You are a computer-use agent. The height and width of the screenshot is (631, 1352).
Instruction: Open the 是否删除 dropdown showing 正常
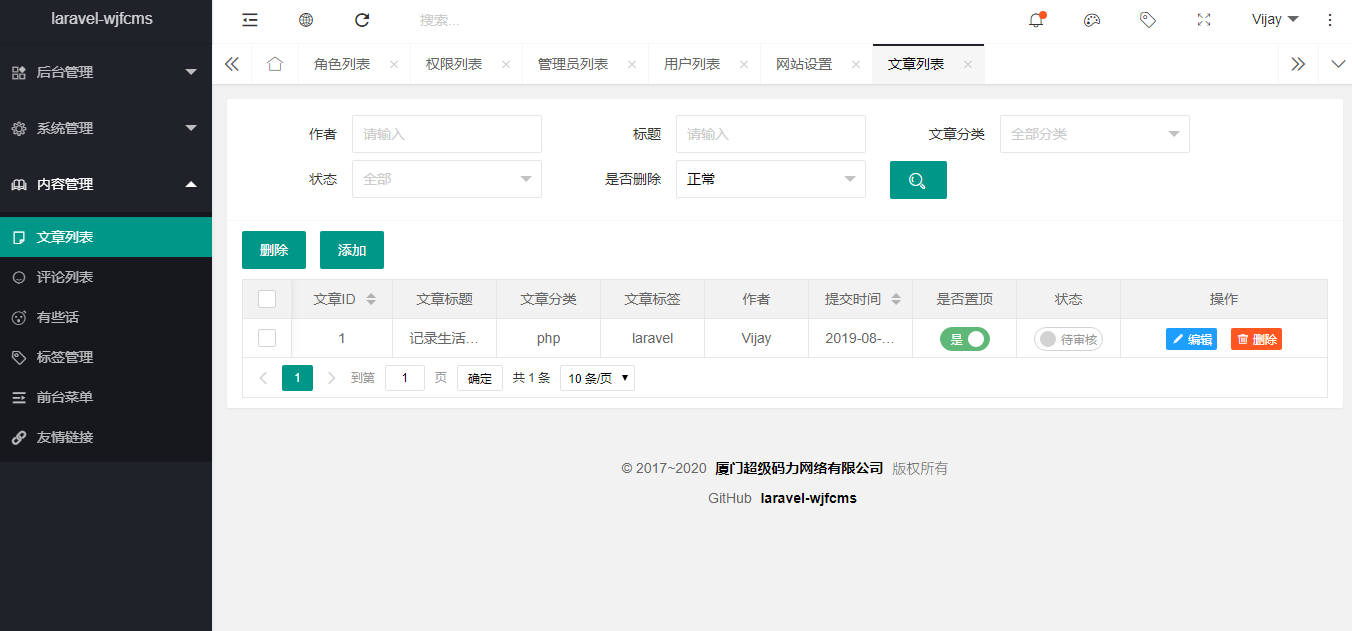pos(771,179)
